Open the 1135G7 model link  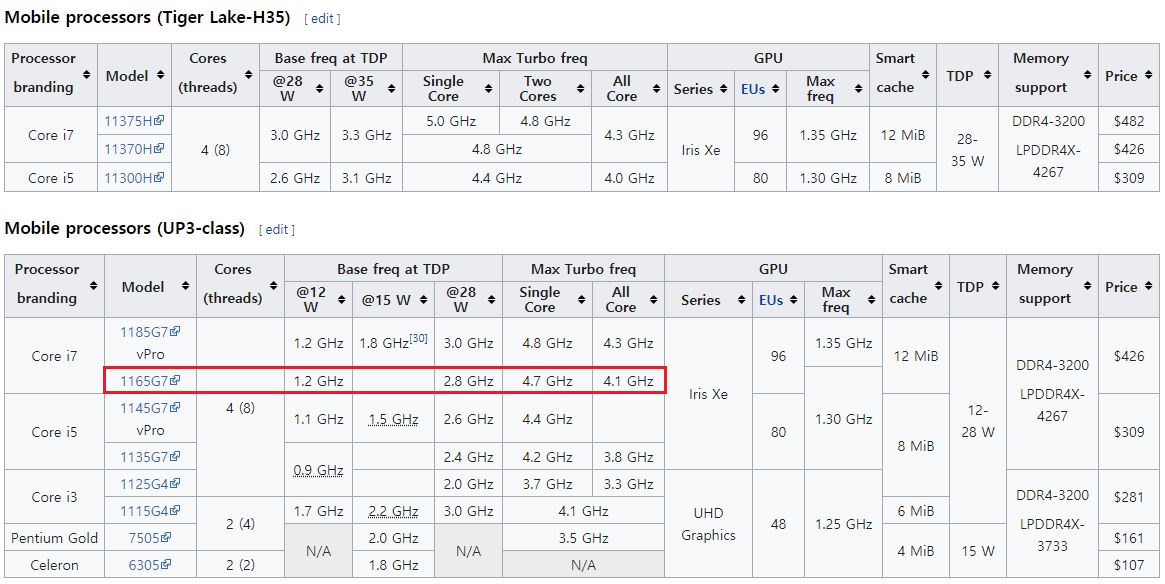[150, 456]
